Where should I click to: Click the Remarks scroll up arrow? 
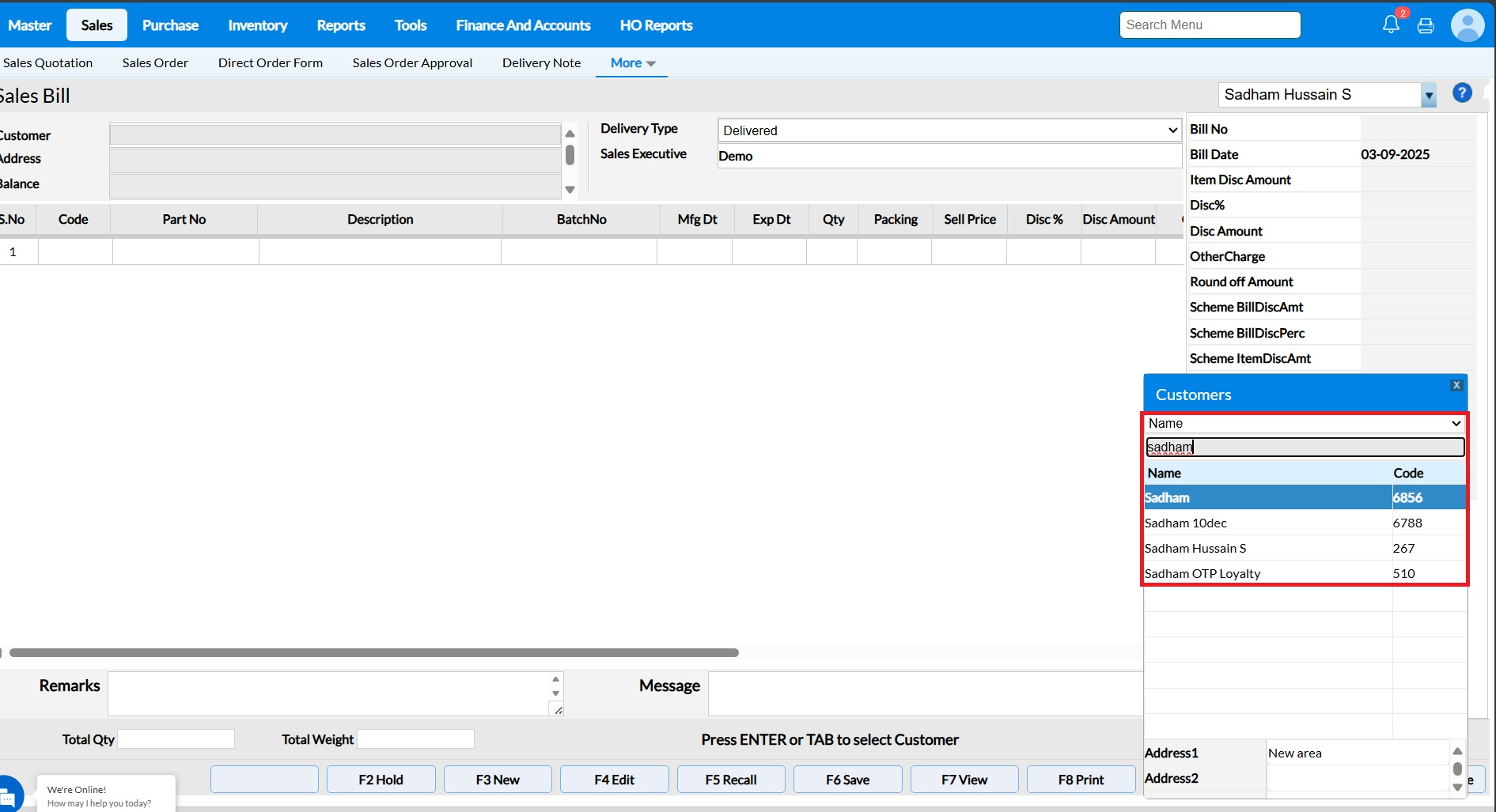click(x=556, y=679)
